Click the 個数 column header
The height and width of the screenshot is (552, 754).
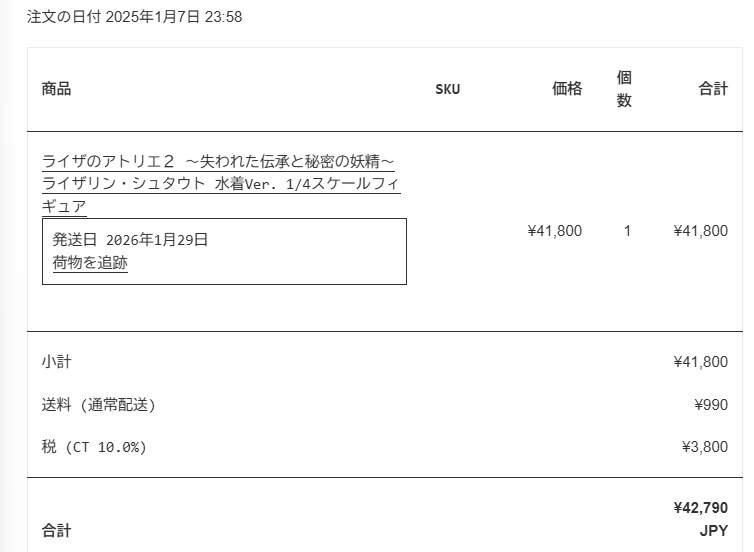[x=624, y=89]
